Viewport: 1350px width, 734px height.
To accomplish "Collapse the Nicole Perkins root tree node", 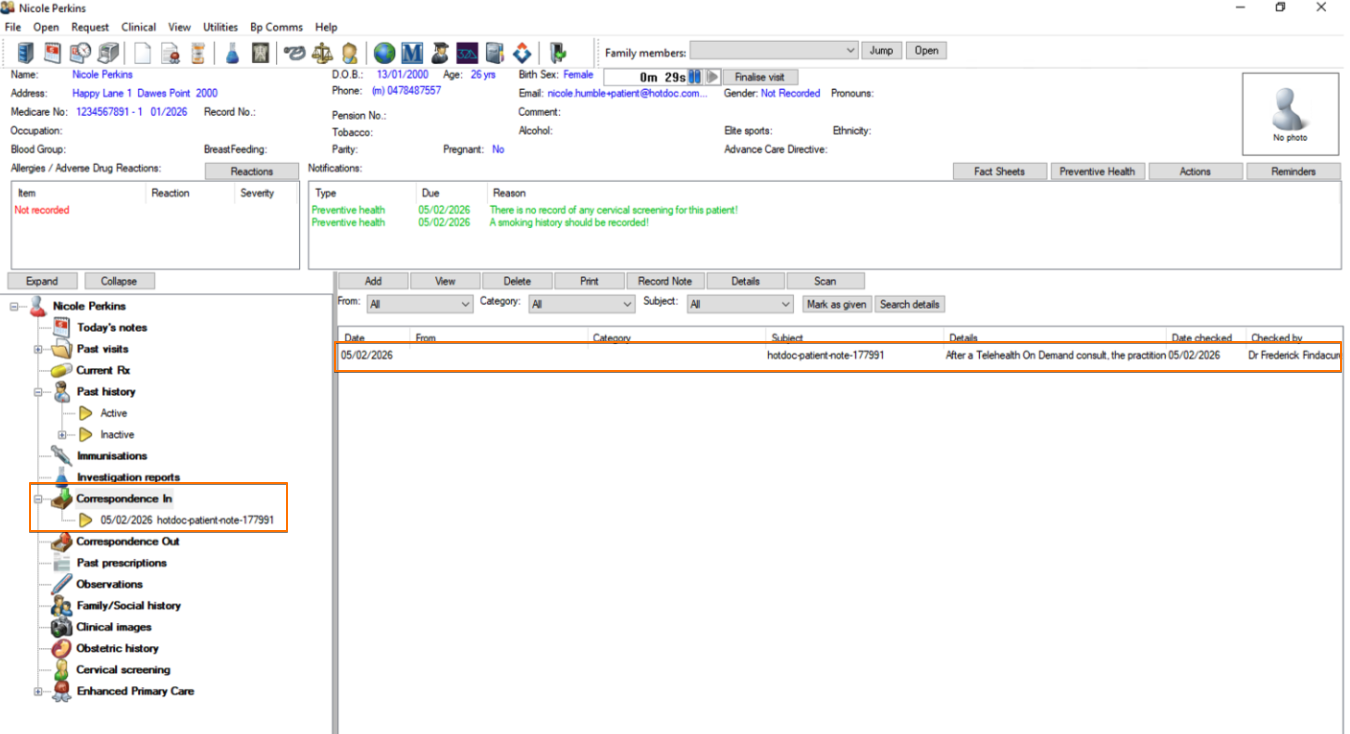I will [15, 306].
